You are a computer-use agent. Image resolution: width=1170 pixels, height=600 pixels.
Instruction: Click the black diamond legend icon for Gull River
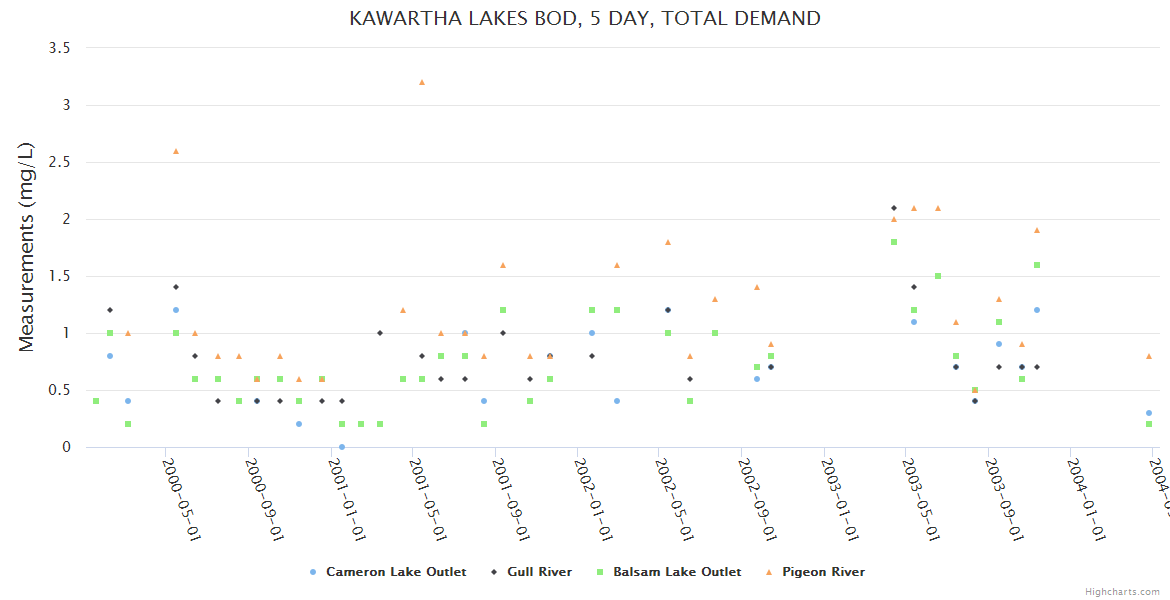494,572
